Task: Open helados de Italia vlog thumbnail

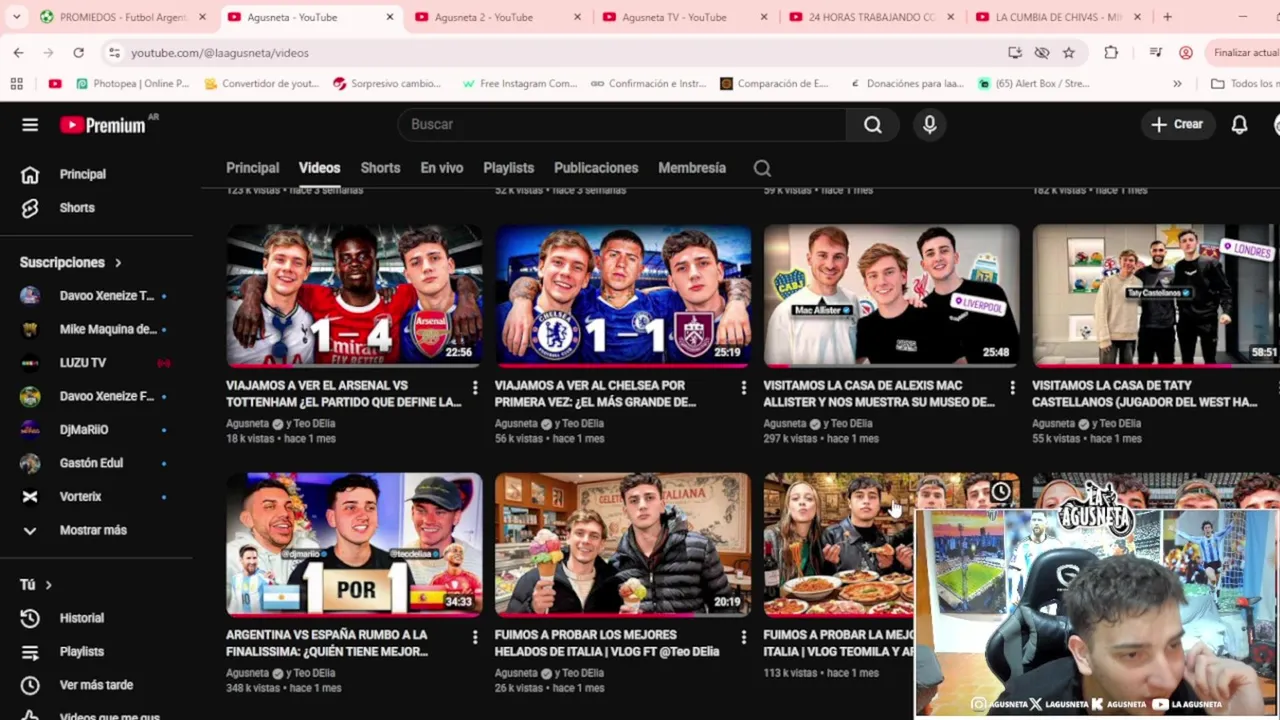Action: [623, 545]
